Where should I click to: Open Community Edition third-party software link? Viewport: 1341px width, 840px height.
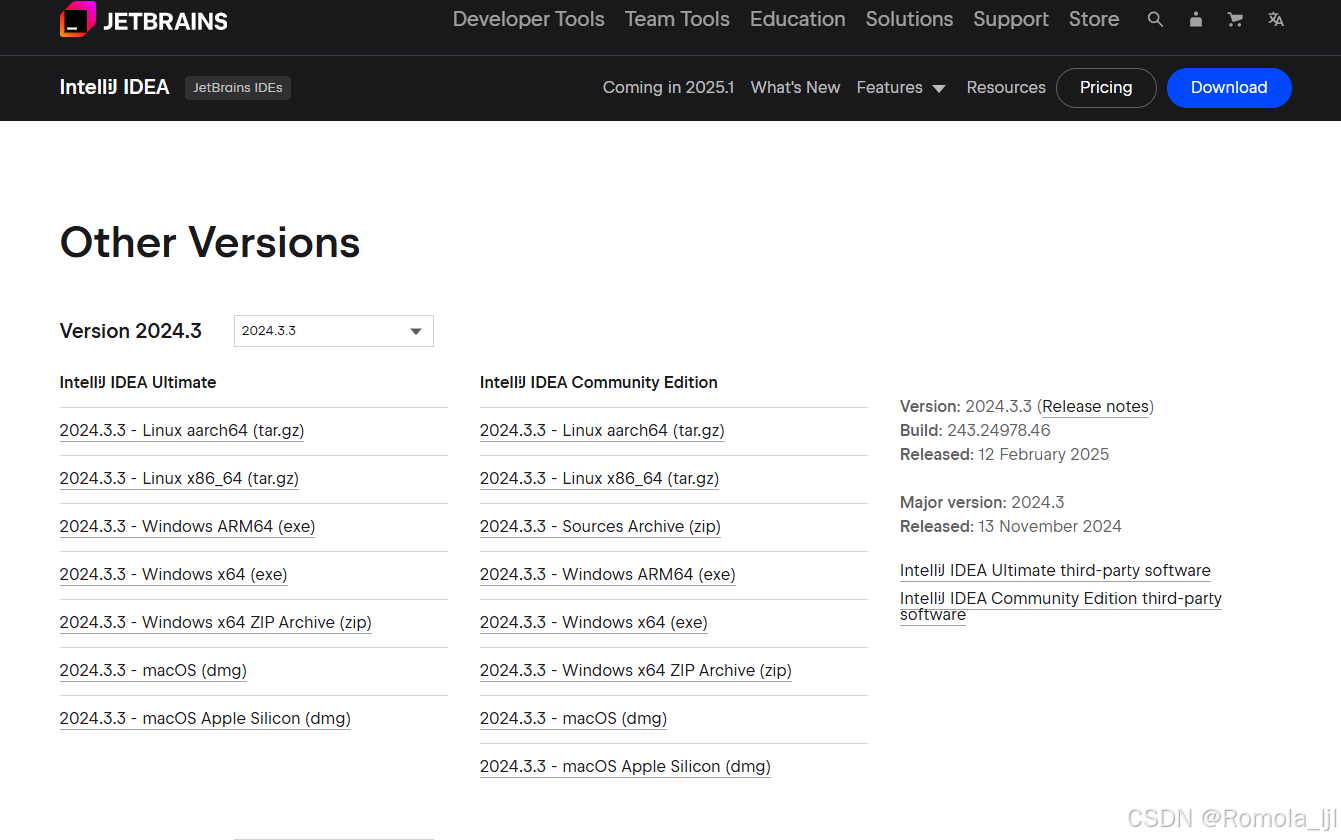tap(1061, 606)
